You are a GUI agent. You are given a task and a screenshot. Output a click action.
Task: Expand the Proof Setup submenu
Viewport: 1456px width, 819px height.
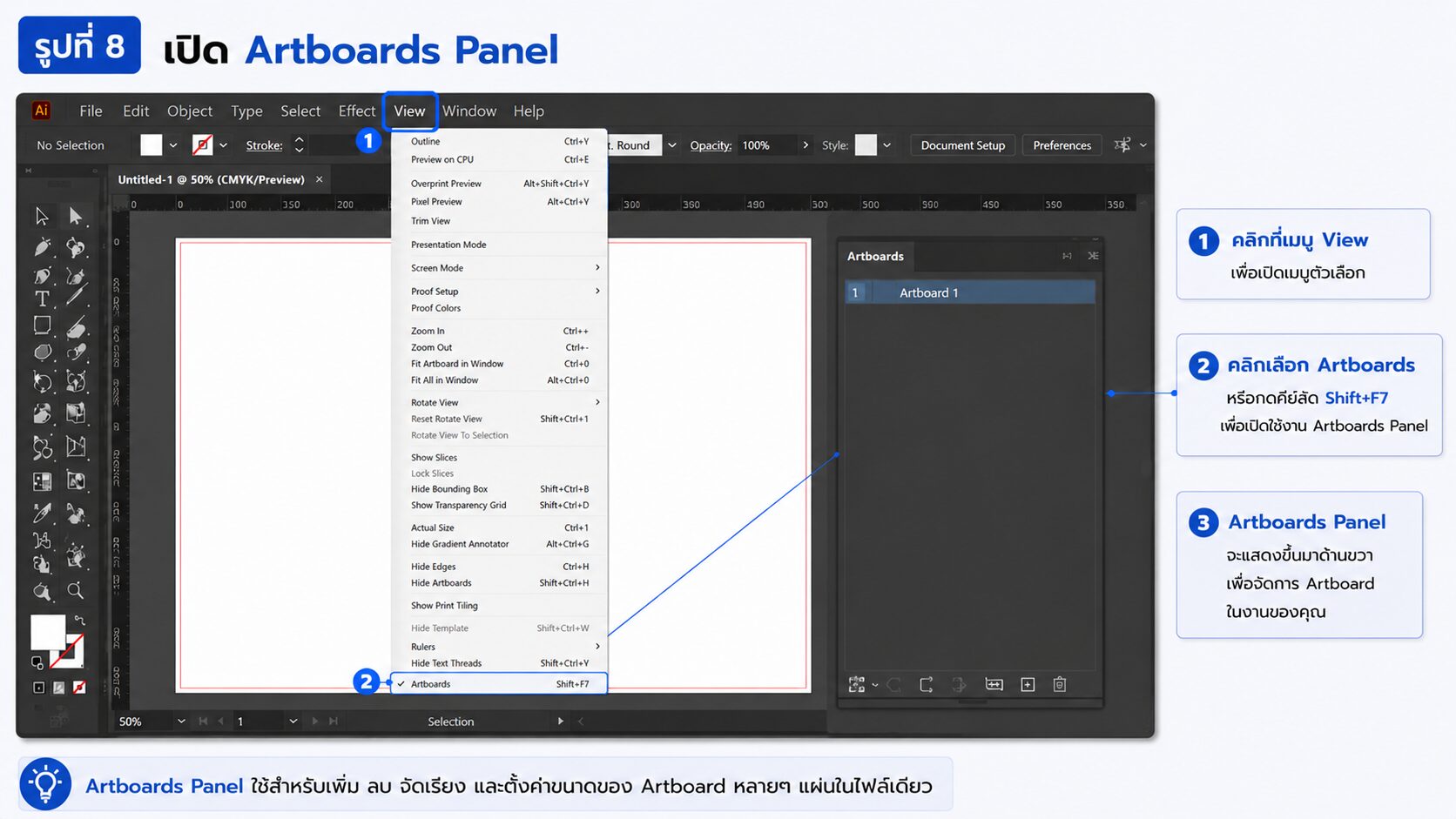pyautogui.click(x=499, y=292)
